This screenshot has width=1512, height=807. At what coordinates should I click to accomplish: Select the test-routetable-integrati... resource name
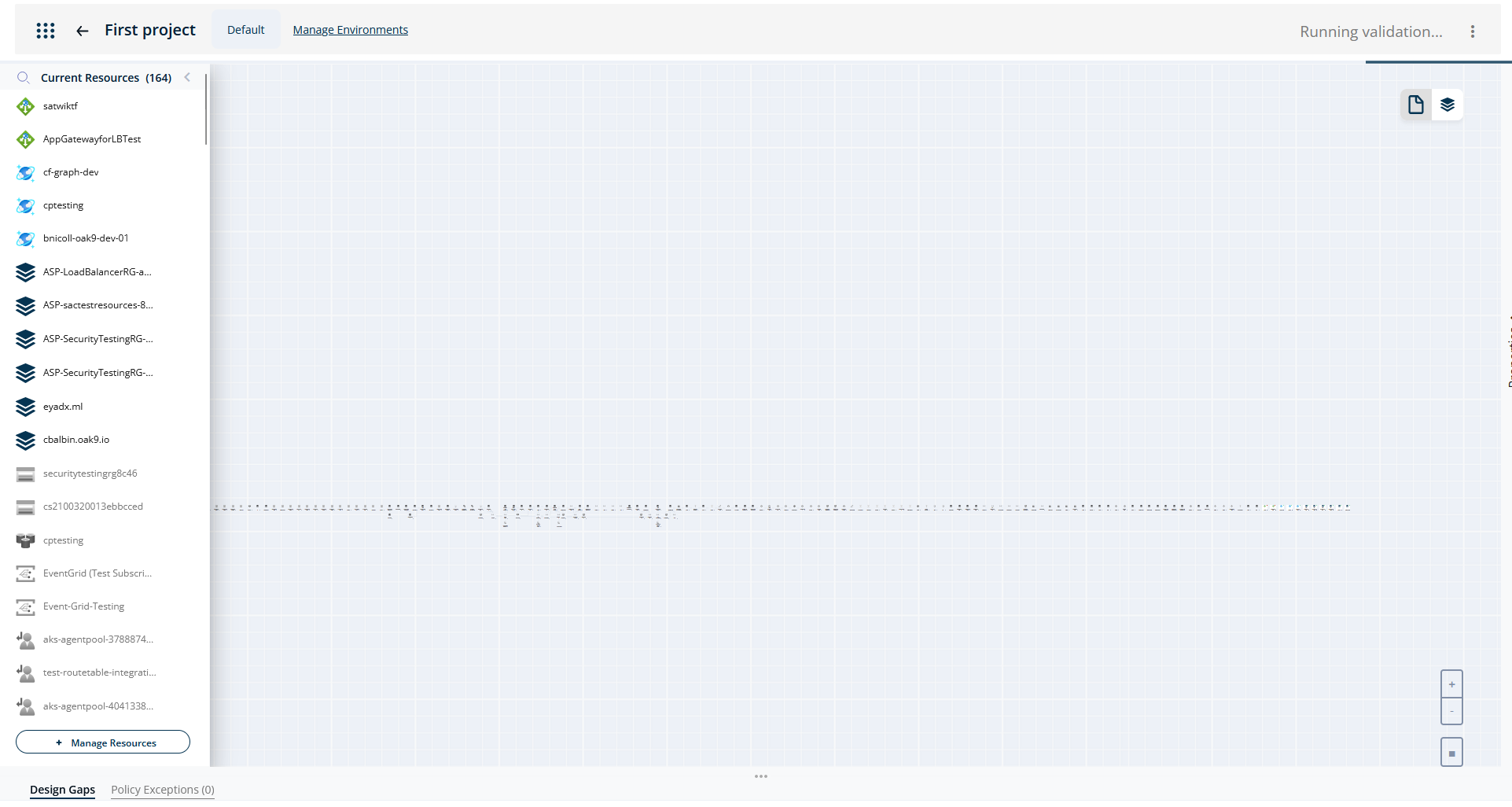point(100,672)
